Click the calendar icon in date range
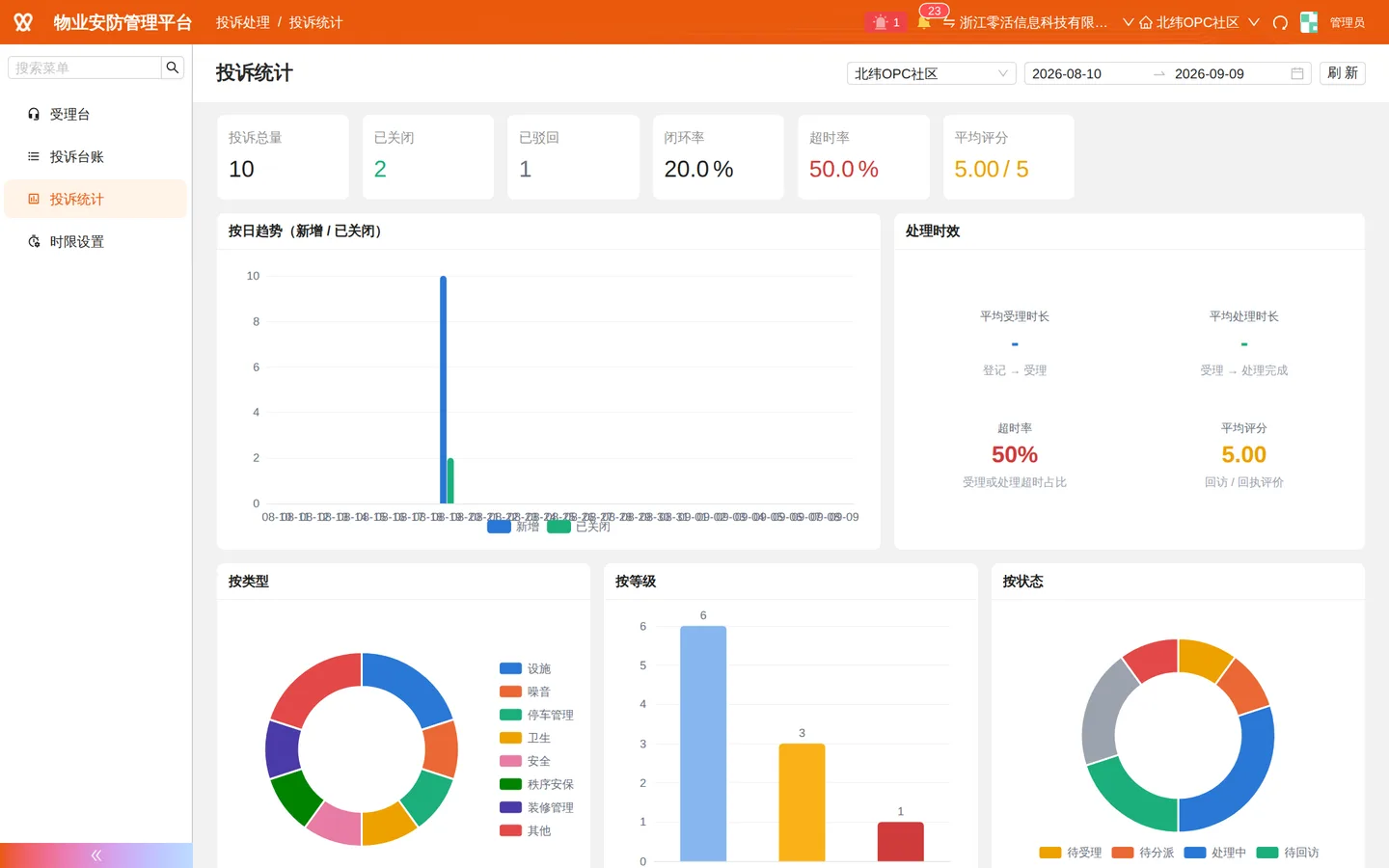Screen dimensions: 1389x868 coord(1297,73)
